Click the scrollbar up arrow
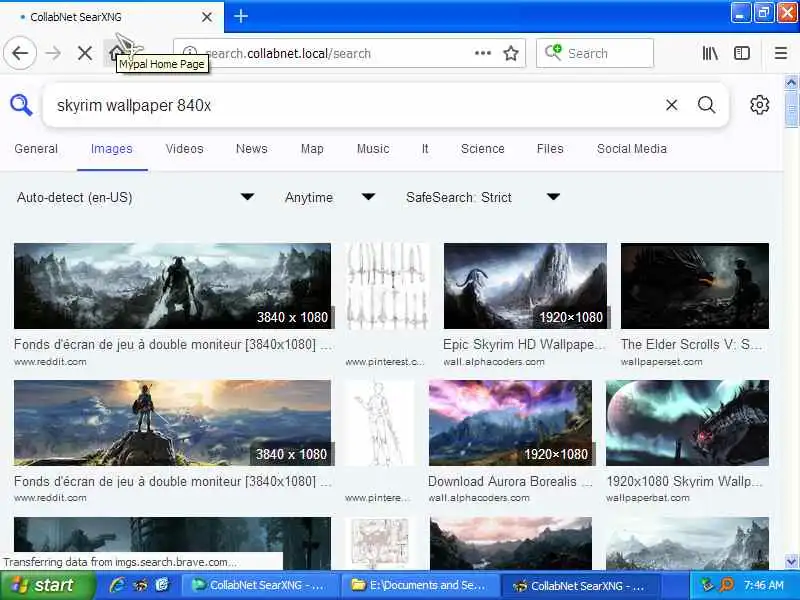Viewport: 800px width, 600px height. (791, 83)
